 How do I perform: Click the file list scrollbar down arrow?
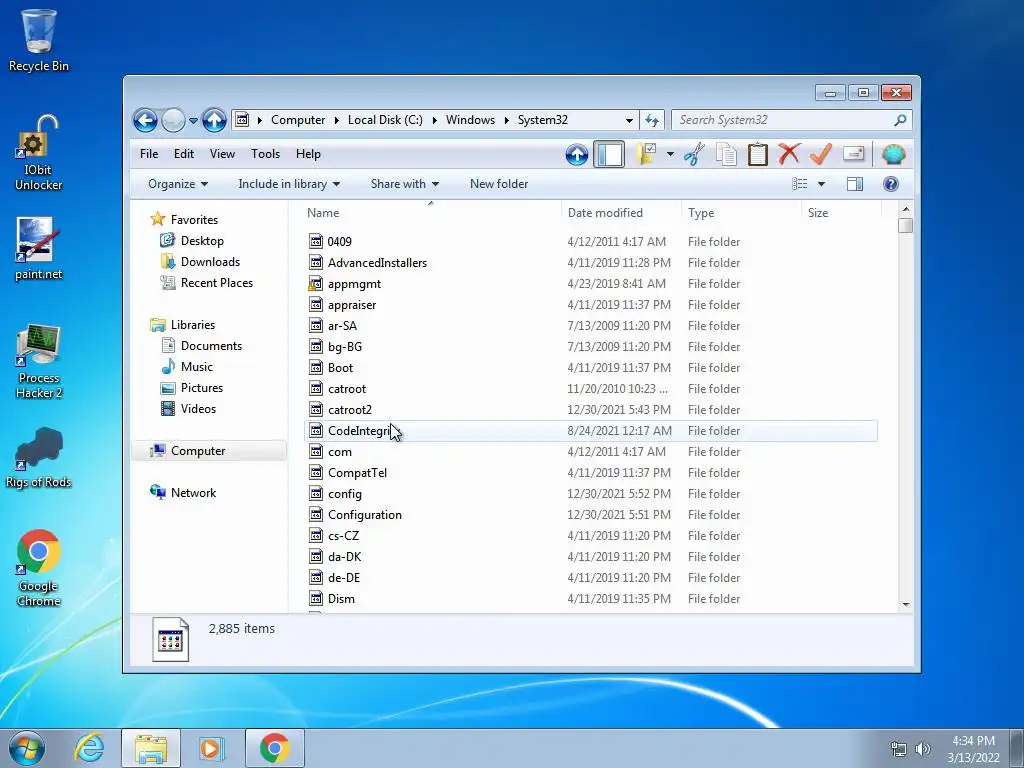906,604
